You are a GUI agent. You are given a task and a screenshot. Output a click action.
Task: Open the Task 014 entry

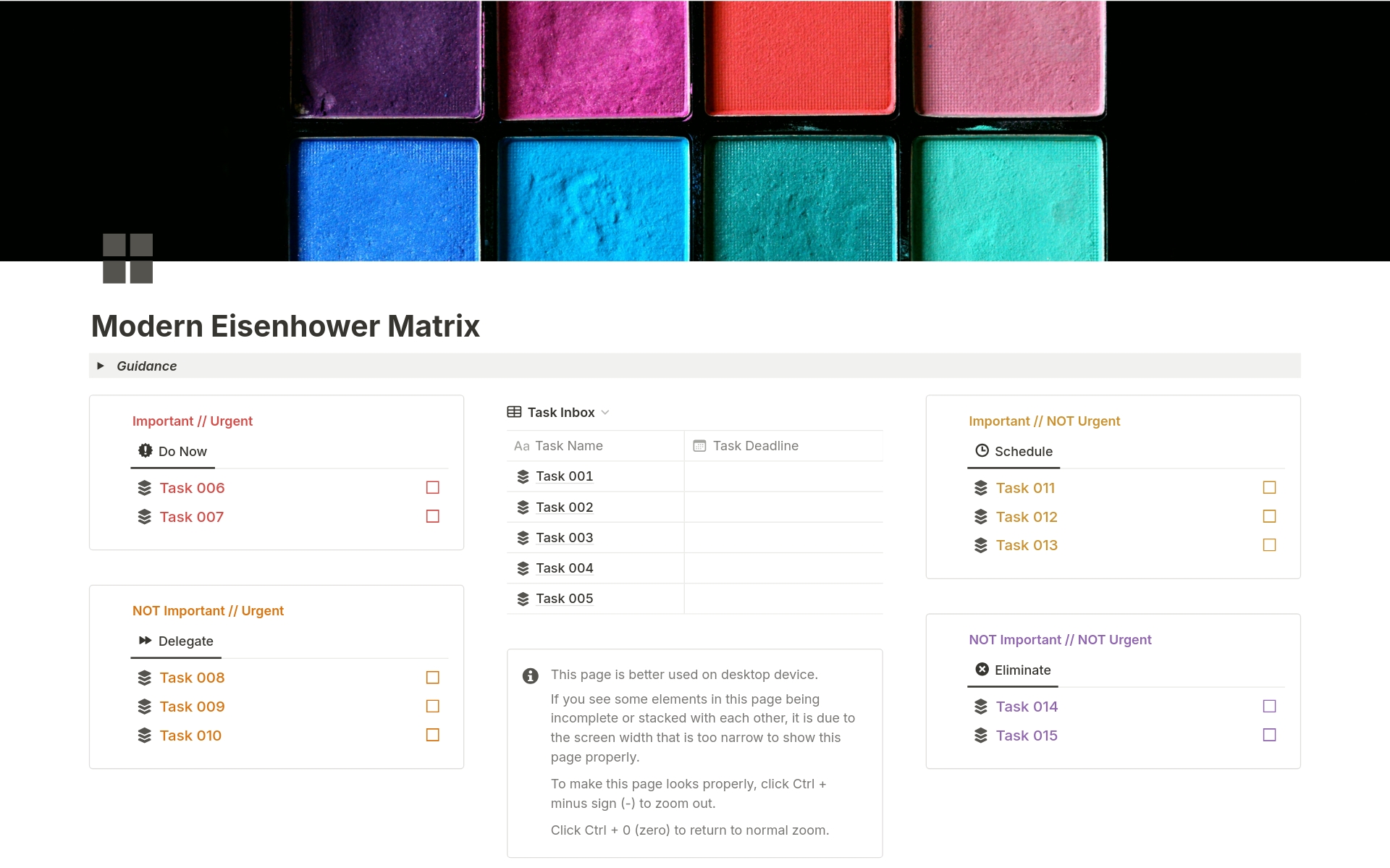point(1026,707)
